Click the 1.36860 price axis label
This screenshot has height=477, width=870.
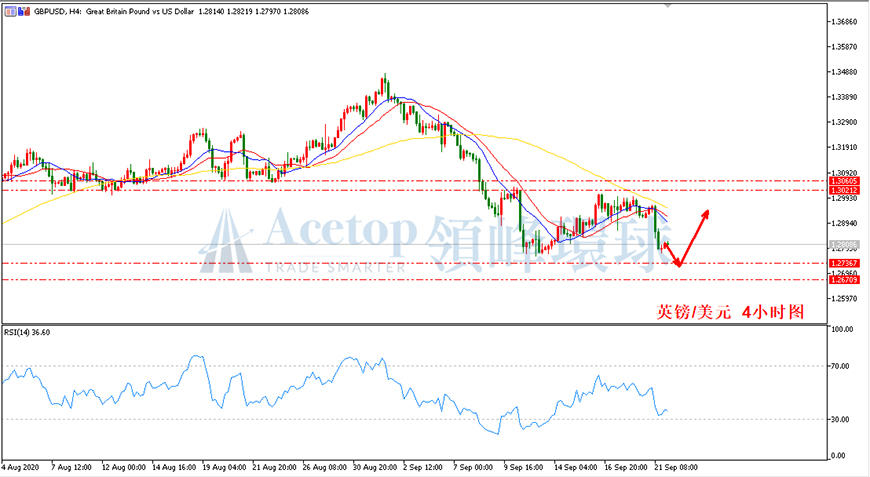[844, 22]
